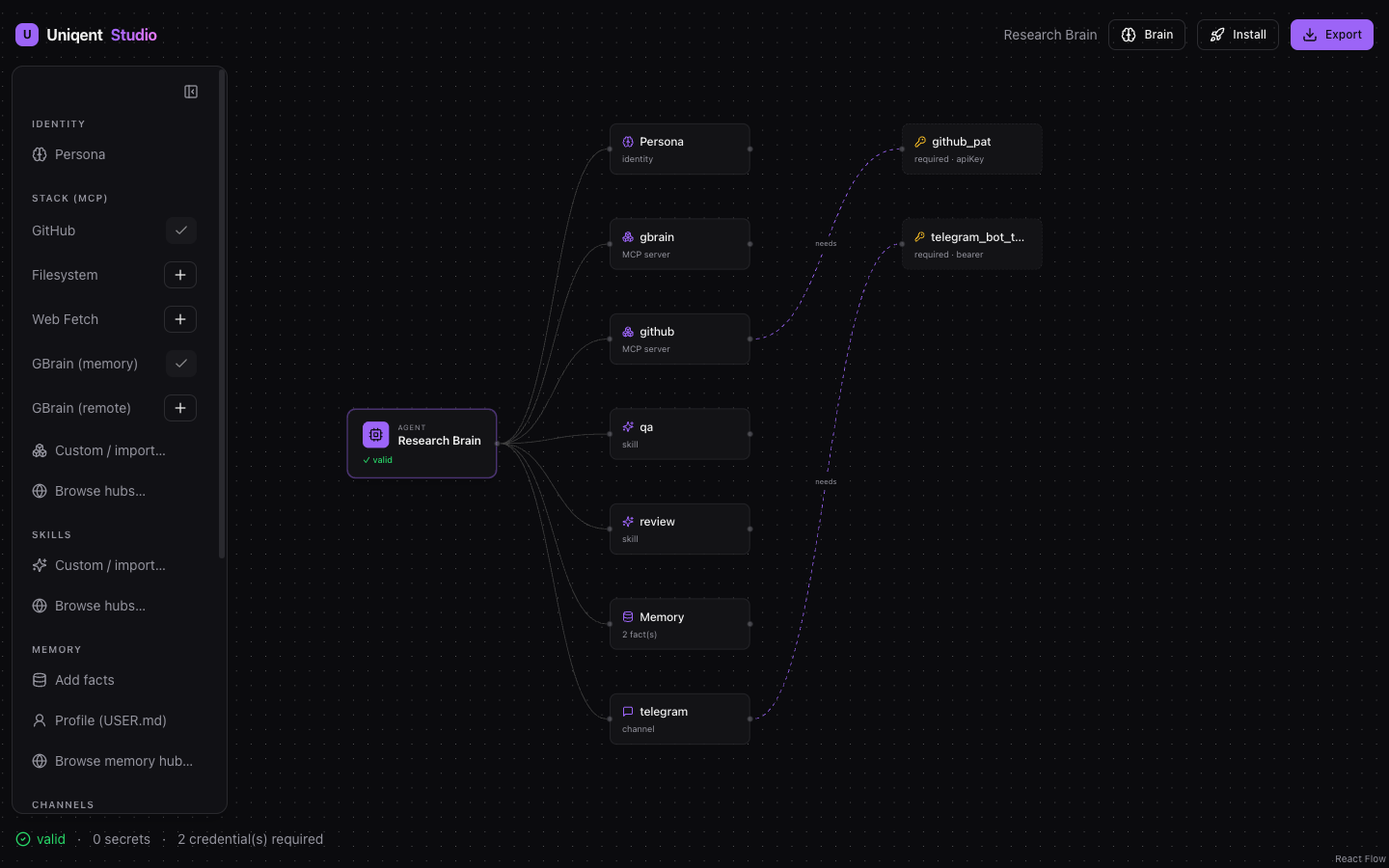Click the gbrain MCP server node icon
The image size is (1389, 868).
click(628, 237)
